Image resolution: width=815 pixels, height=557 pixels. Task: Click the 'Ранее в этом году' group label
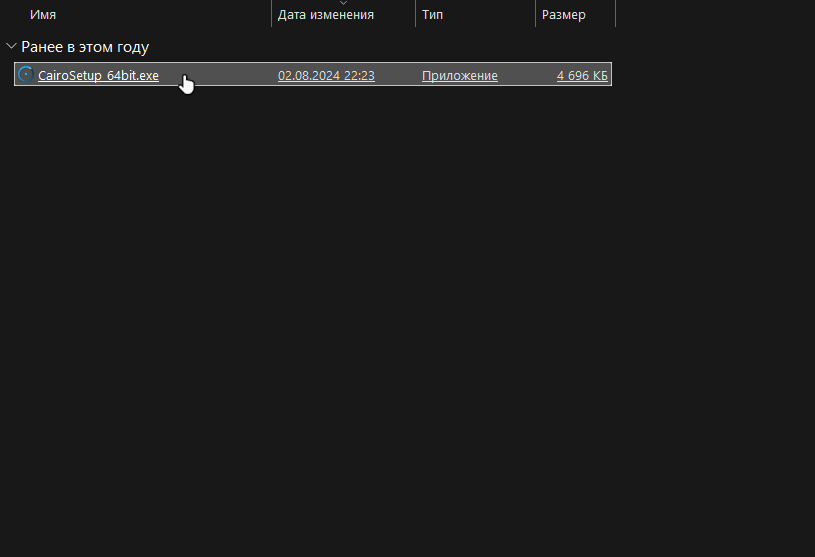click(85, 47)
